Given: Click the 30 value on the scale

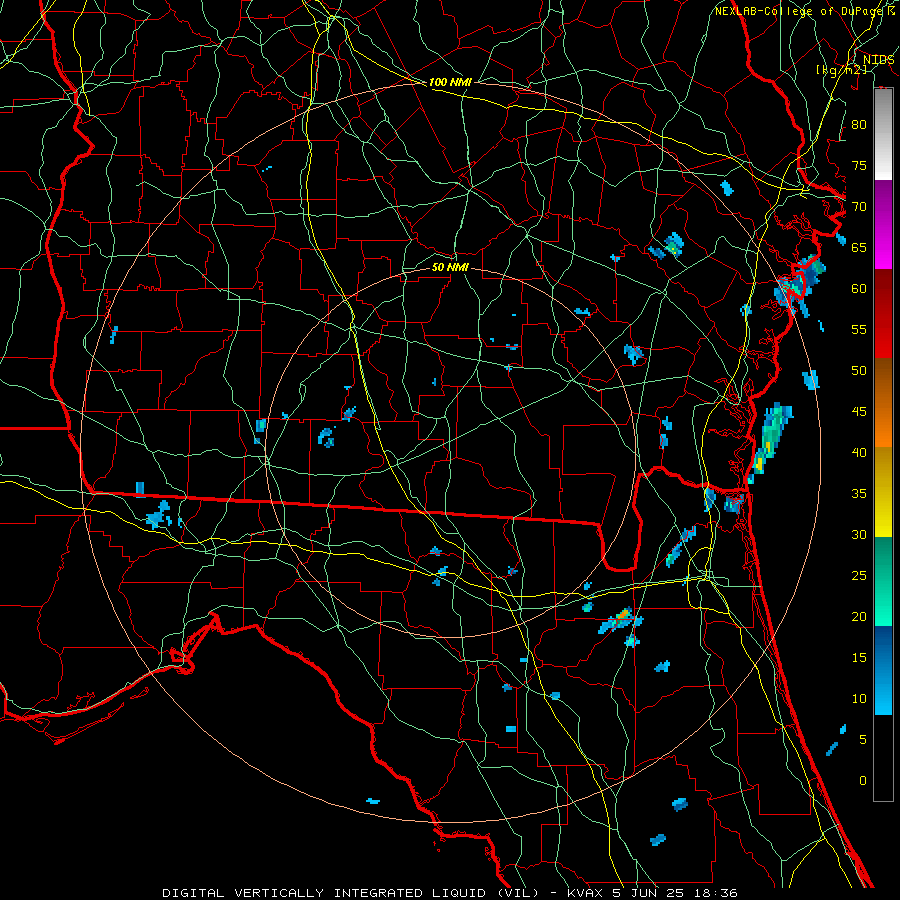Looking at the screenshot, I should pyautogui.click(x=859, y=534).
